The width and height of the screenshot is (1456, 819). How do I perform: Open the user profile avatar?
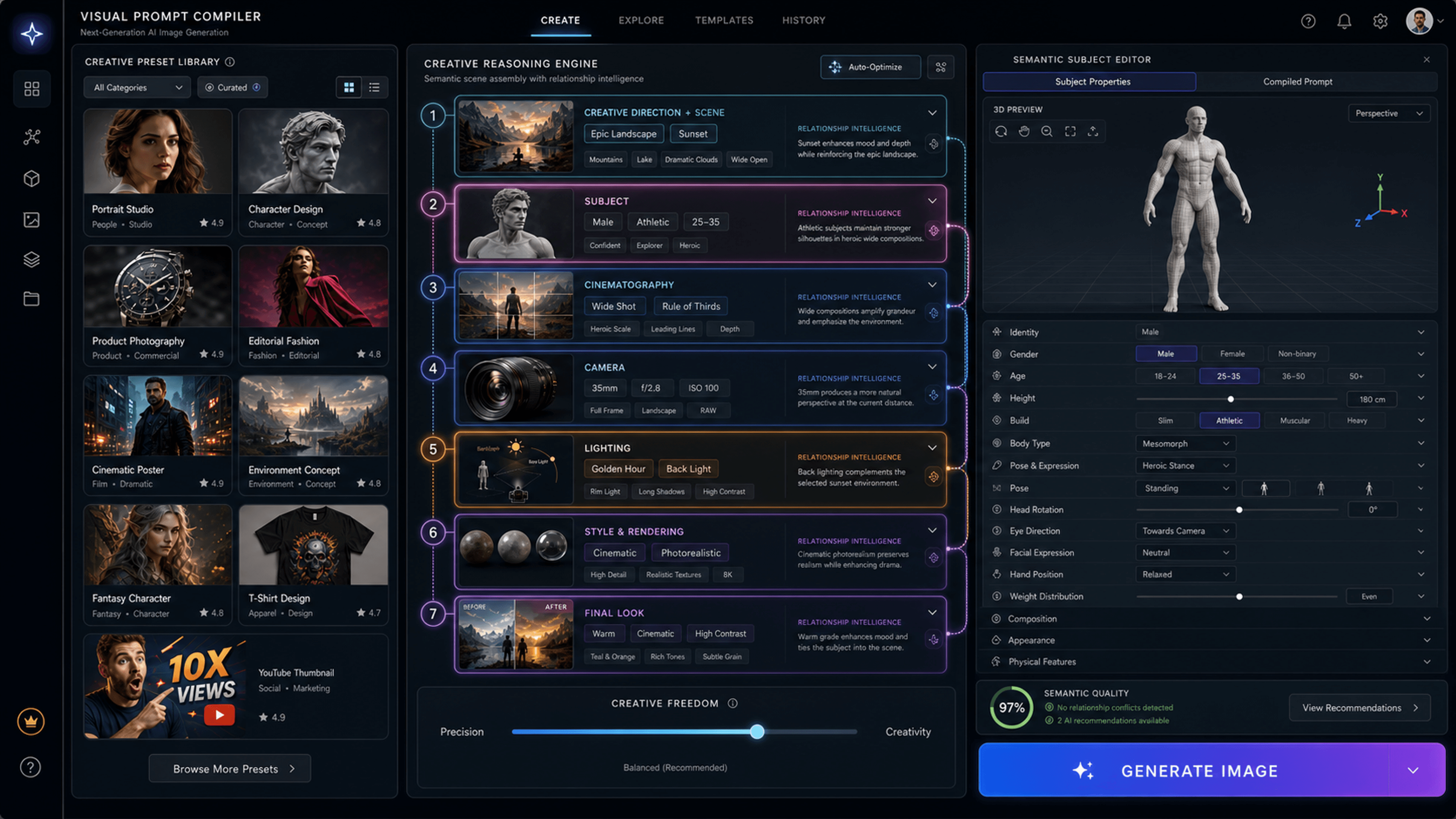coord(1419,22)
